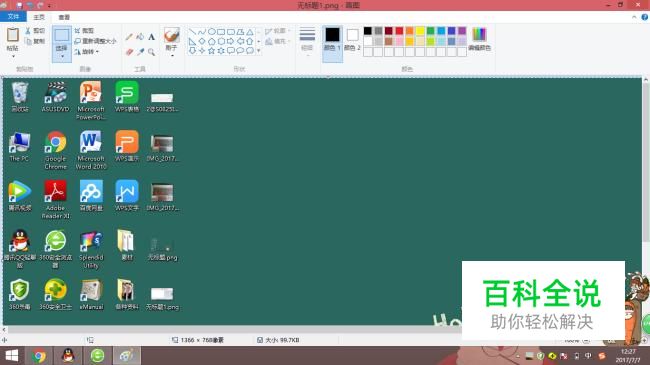Click the Cut scissors icon
Image resolution: width=650 pixels, height=365 pixels.
click(x=28, y=31)
